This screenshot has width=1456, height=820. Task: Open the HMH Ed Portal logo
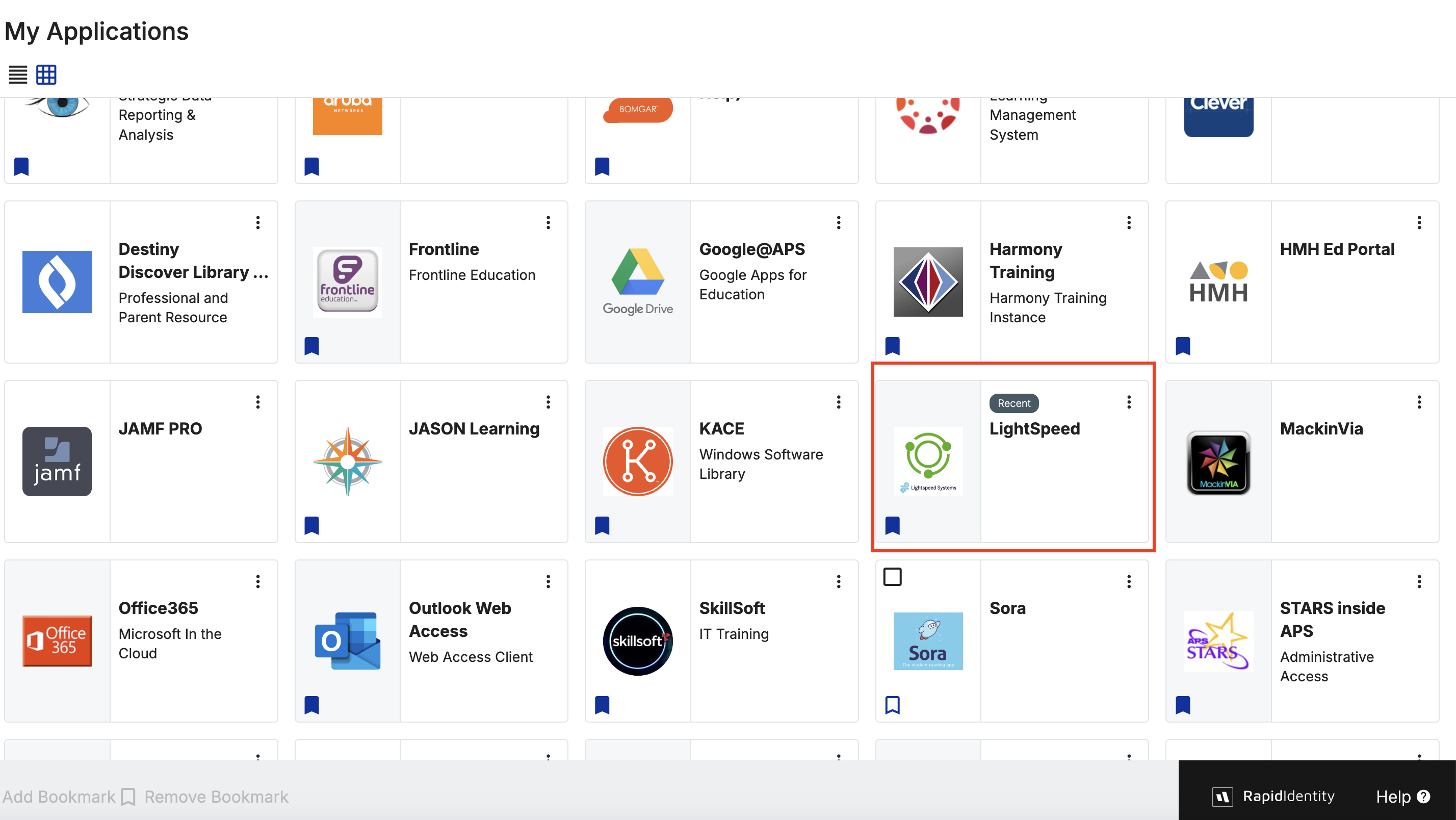(x=1218, y=281)
